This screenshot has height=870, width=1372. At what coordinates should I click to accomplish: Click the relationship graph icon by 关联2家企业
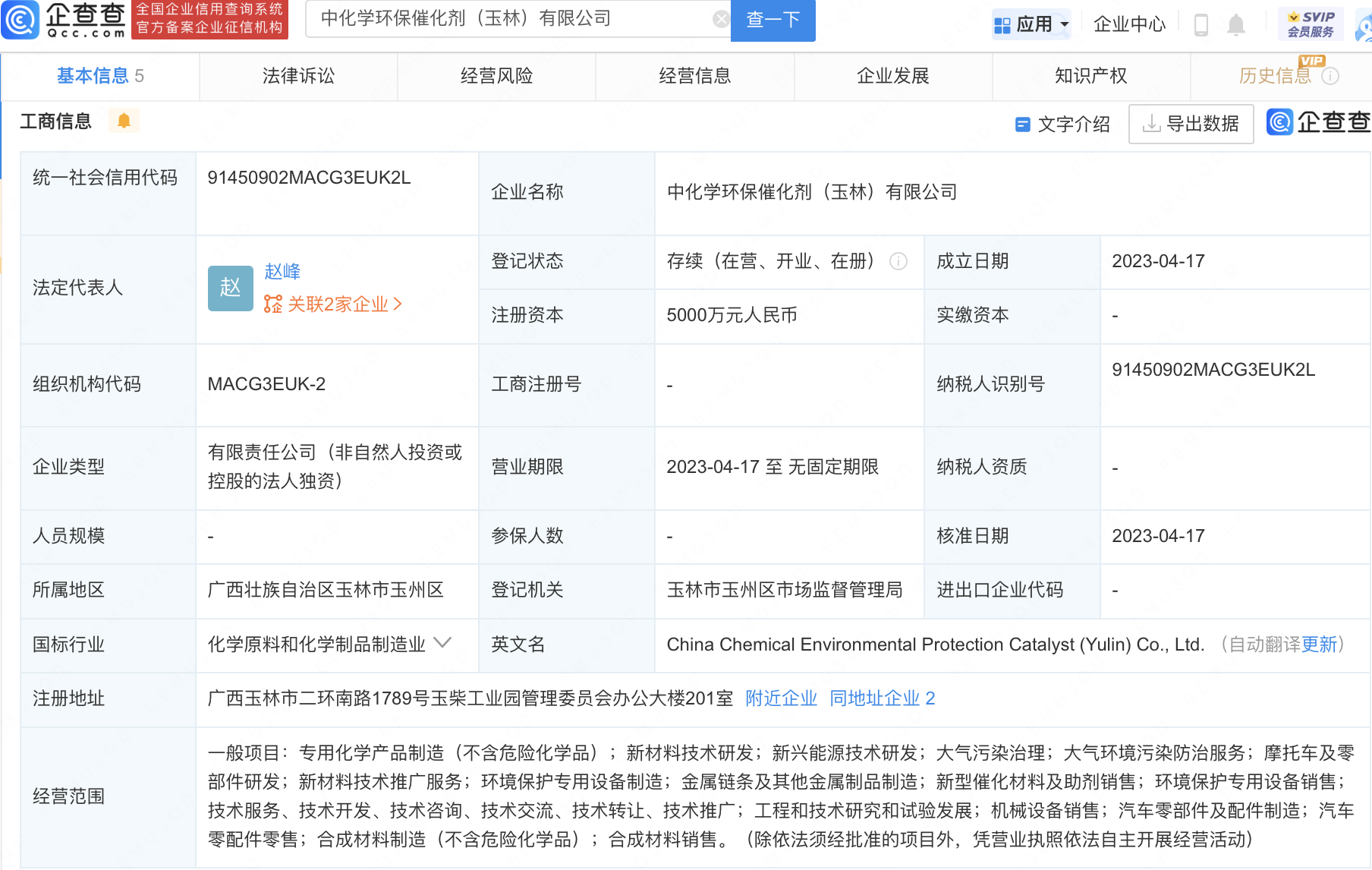click(x=272, y=304)
